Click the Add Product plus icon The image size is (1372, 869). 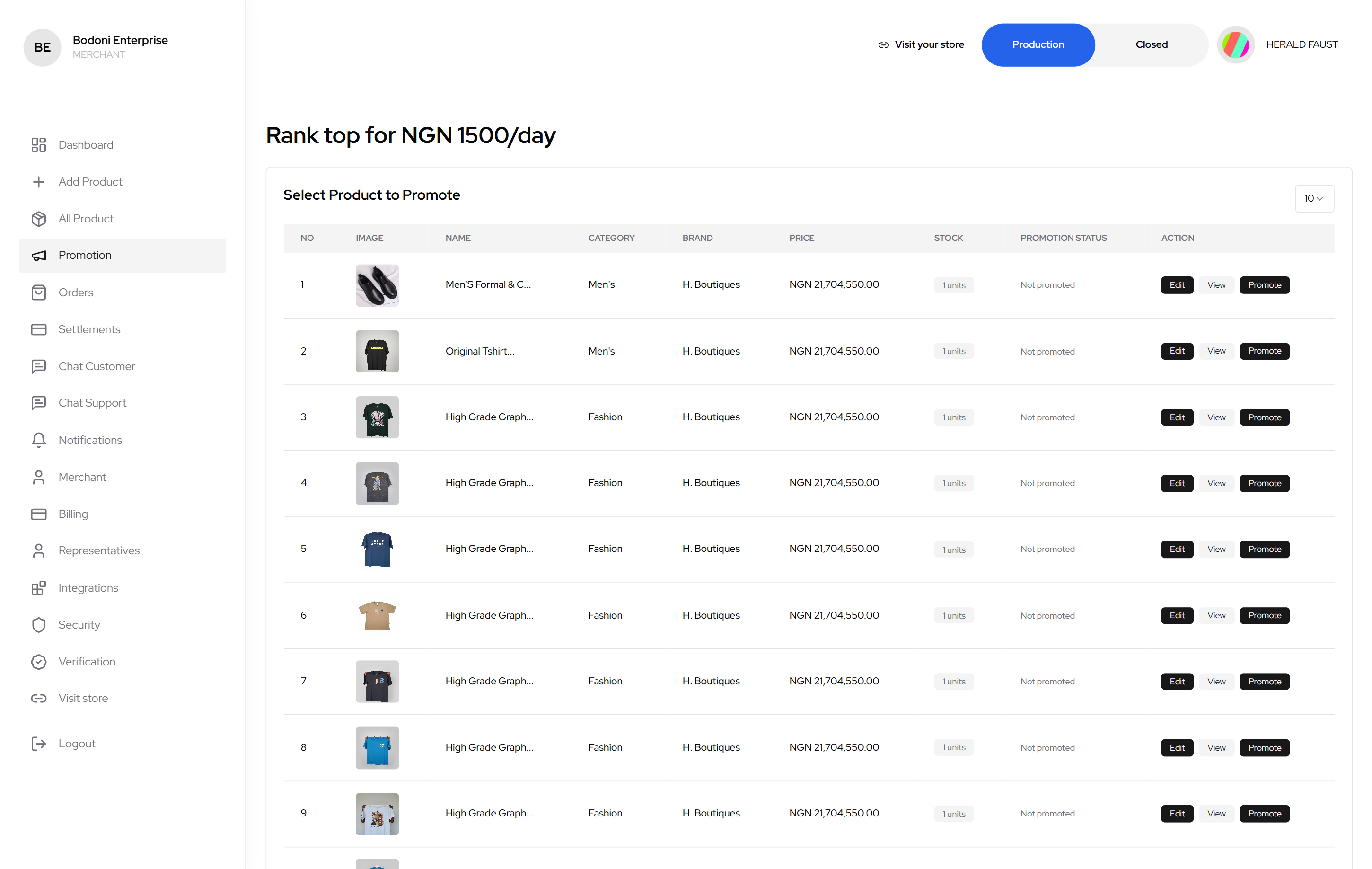pyautogui.click(x=38, y=182)
